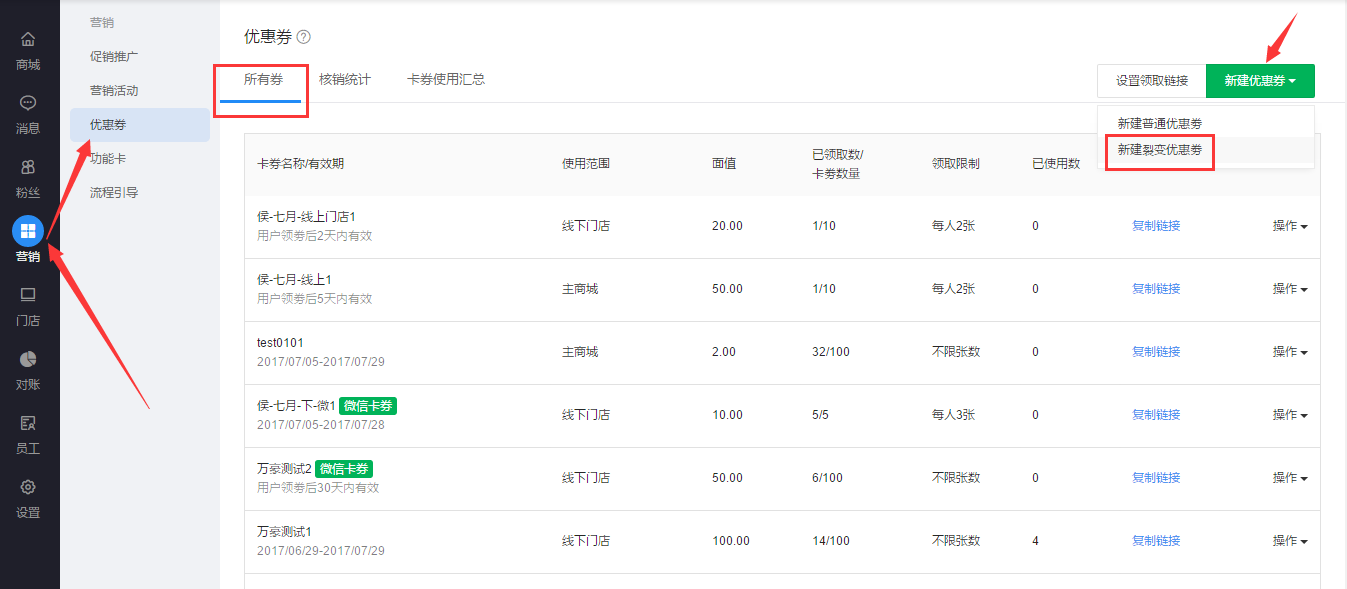Screen dimensions: 1347x589
Task: Click 复制链接 for 侯-七月-线上1 coupon
Action: pyautogui.click(x=1156, y=289)
